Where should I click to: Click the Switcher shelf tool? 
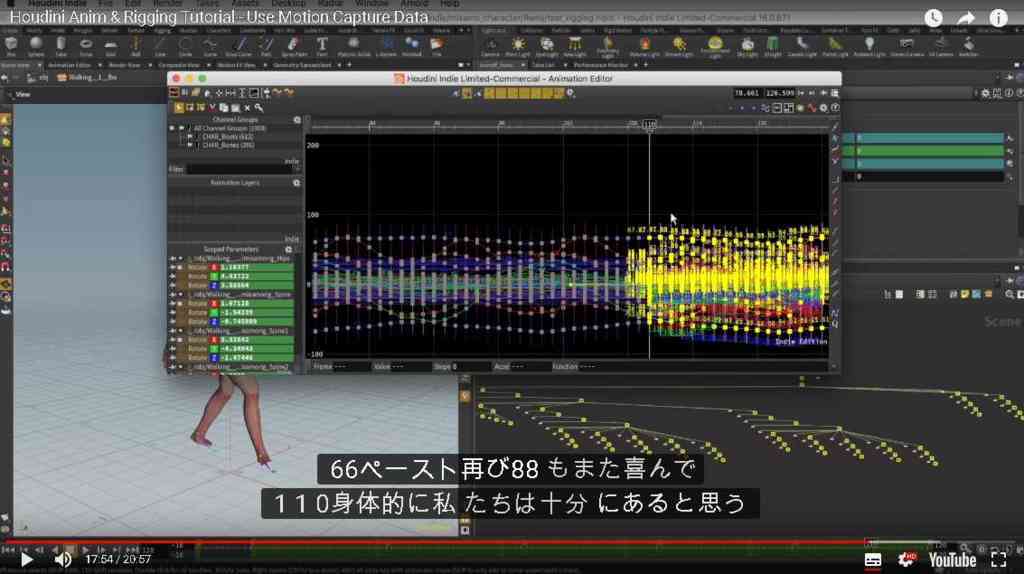click(968, 46)
